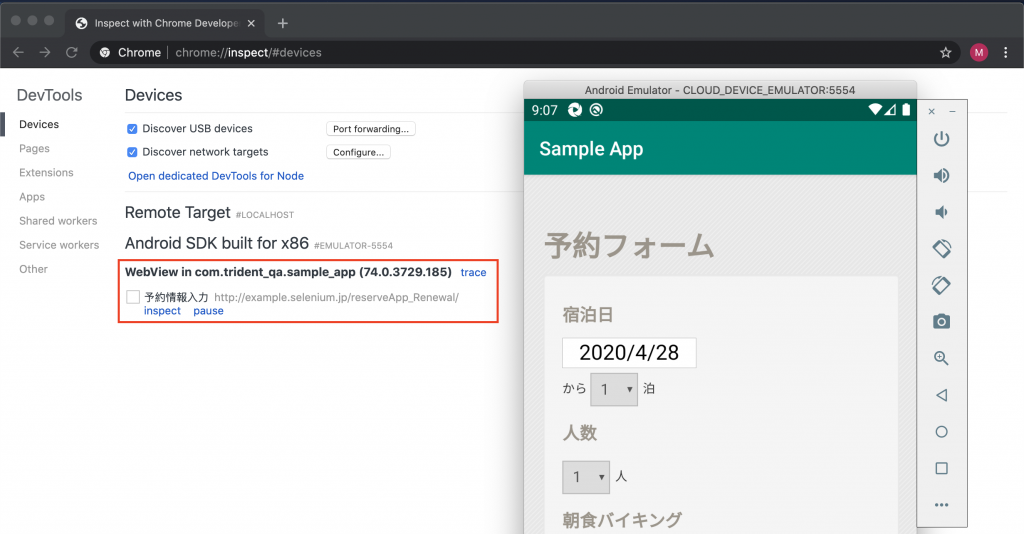Click the Remote Target heading
The height and width of the screenshot is (534, 1024).
[x=178, y=213]
